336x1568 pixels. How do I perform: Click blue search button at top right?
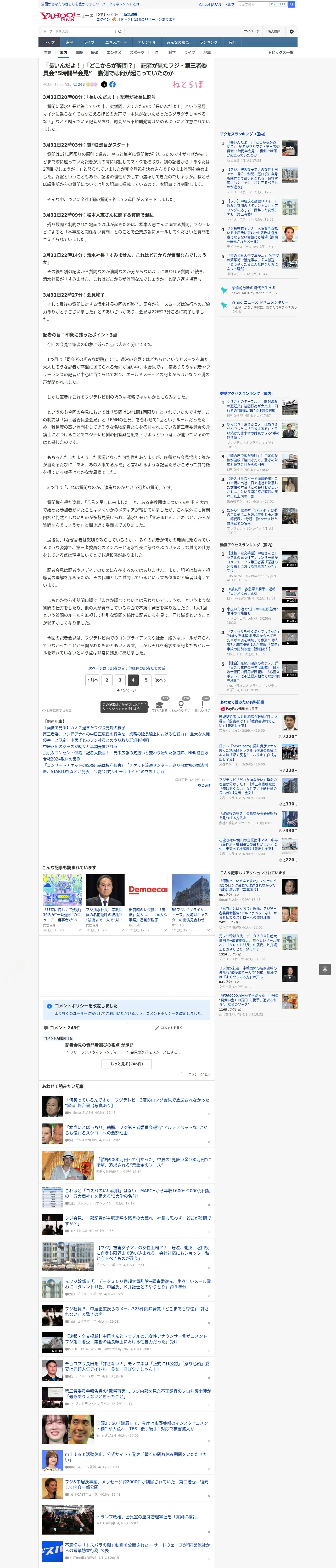click(x=292, y=4)
